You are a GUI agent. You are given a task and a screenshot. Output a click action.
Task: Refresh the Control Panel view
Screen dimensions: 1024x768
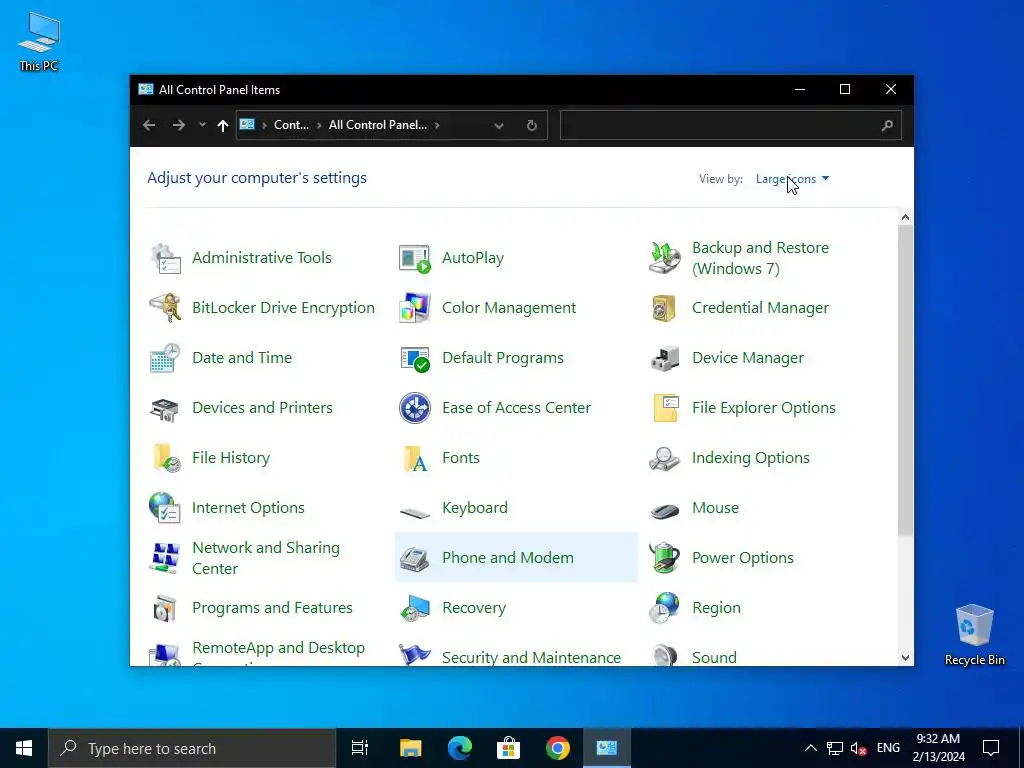(532, 125)
